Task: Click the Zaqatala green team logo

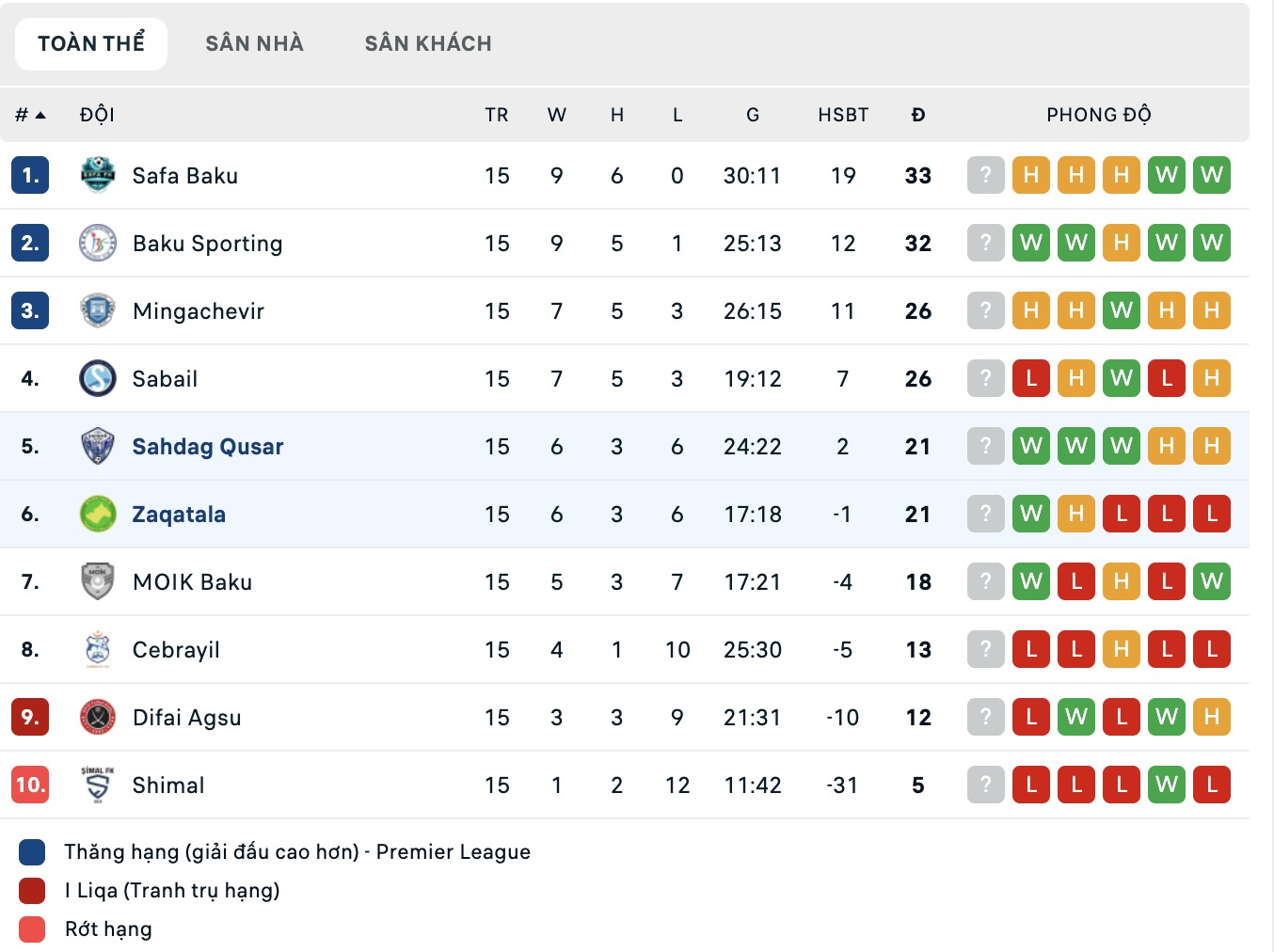Action: (x=98, y=514)
